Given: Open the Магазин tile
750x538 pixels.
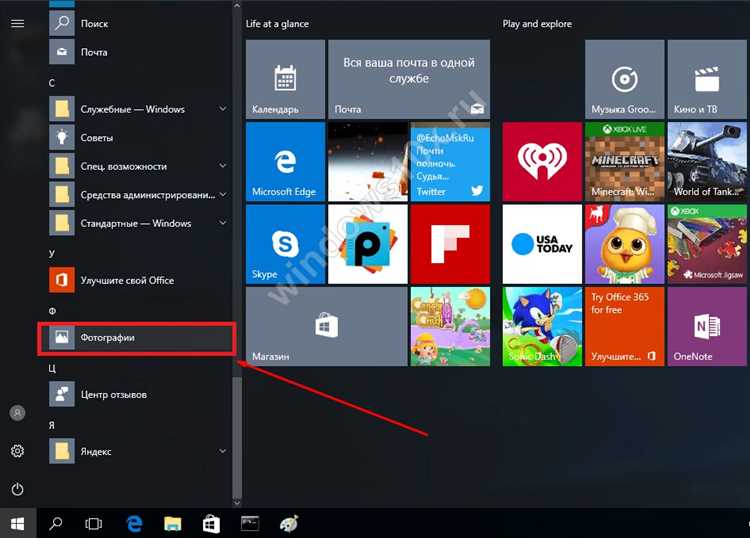Looking at the screenshot, I should click(327, 327).
